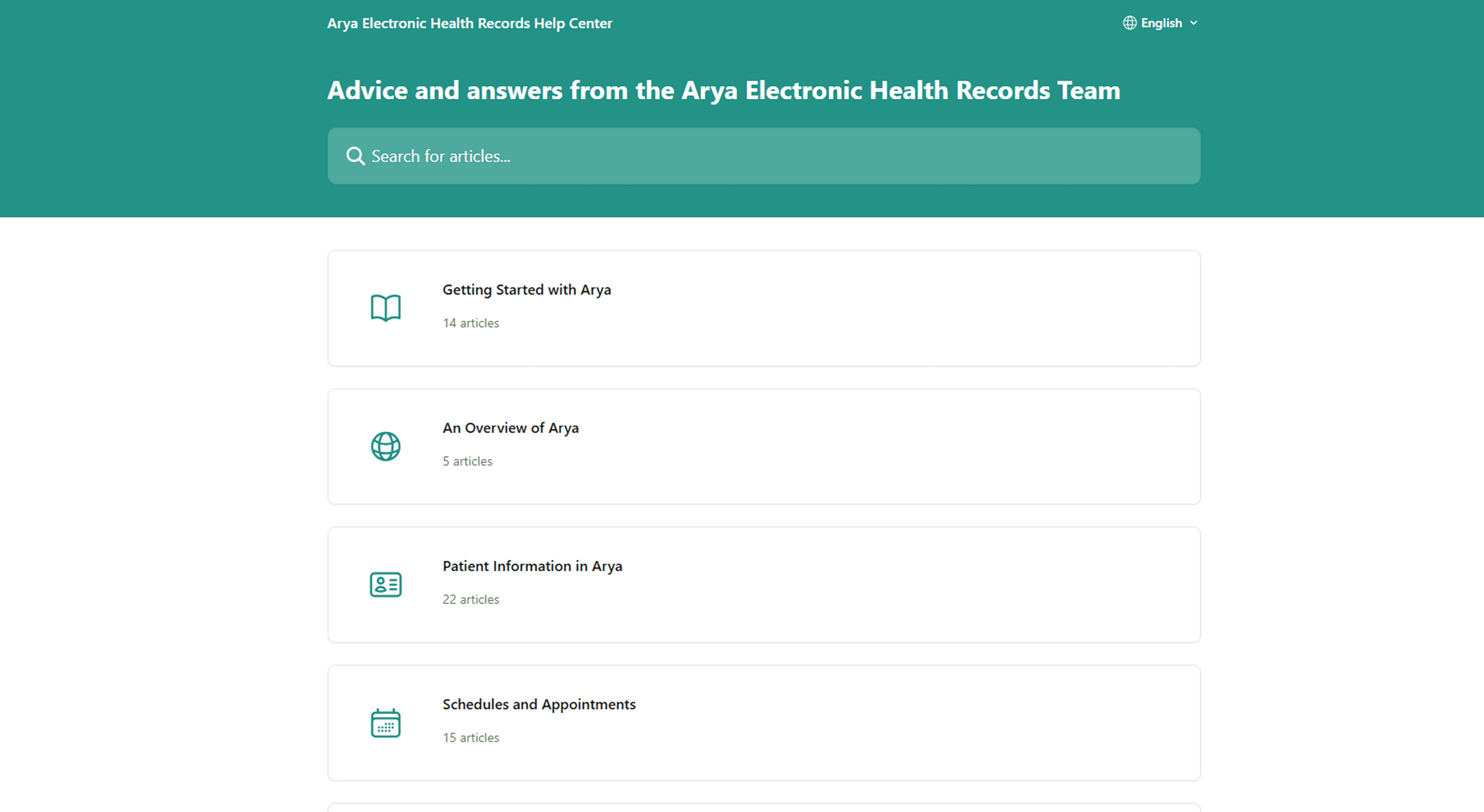
Task: Open the Schedules and Appointments collection
Action: point(764,723)
